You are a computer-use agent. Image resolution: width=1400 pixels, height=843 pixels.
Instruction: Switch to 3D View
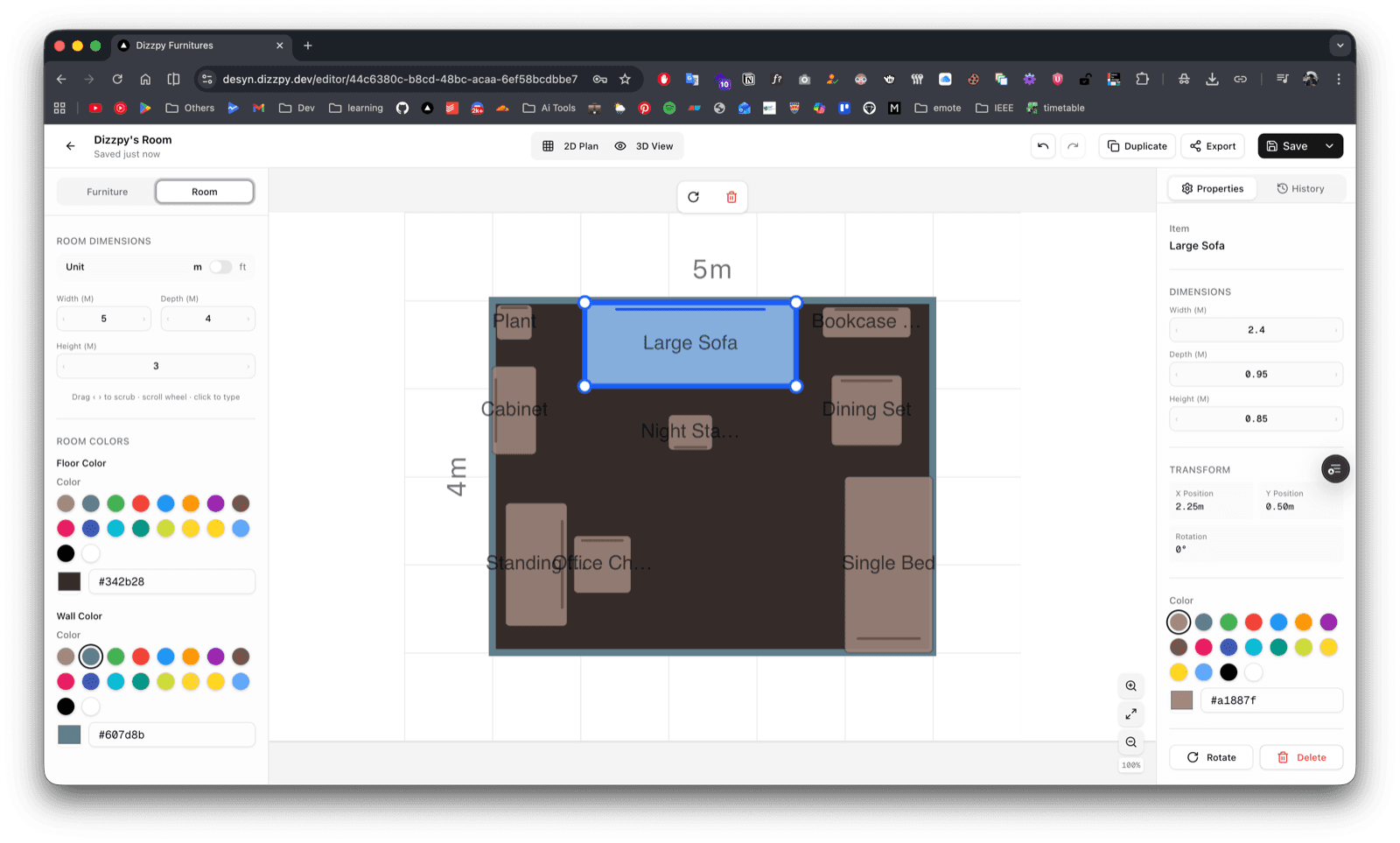point(644,146)
